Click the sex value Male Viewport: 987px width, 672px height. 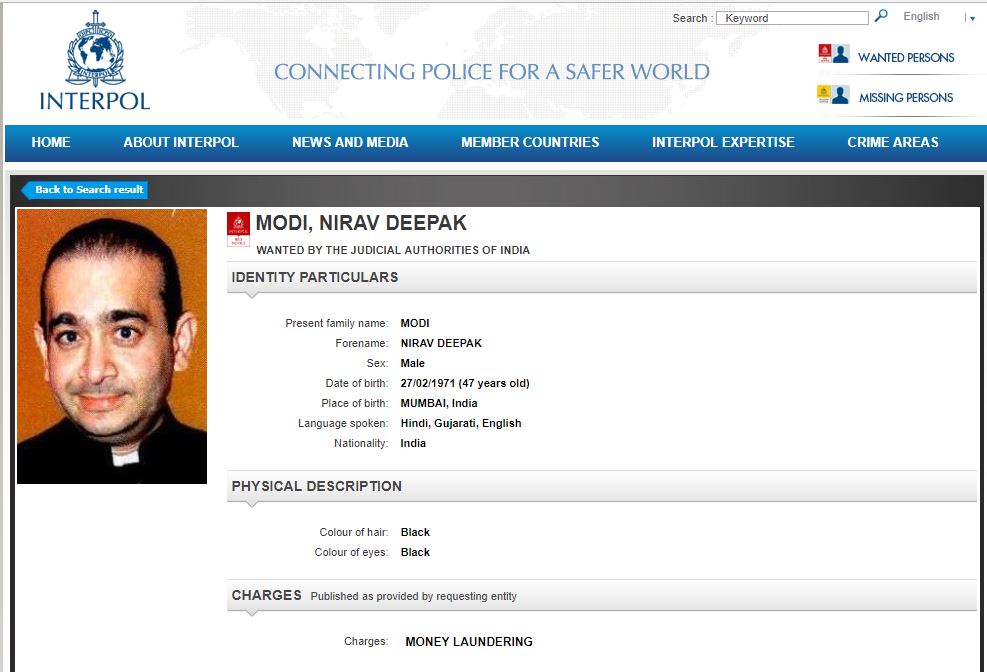point(413,364)
